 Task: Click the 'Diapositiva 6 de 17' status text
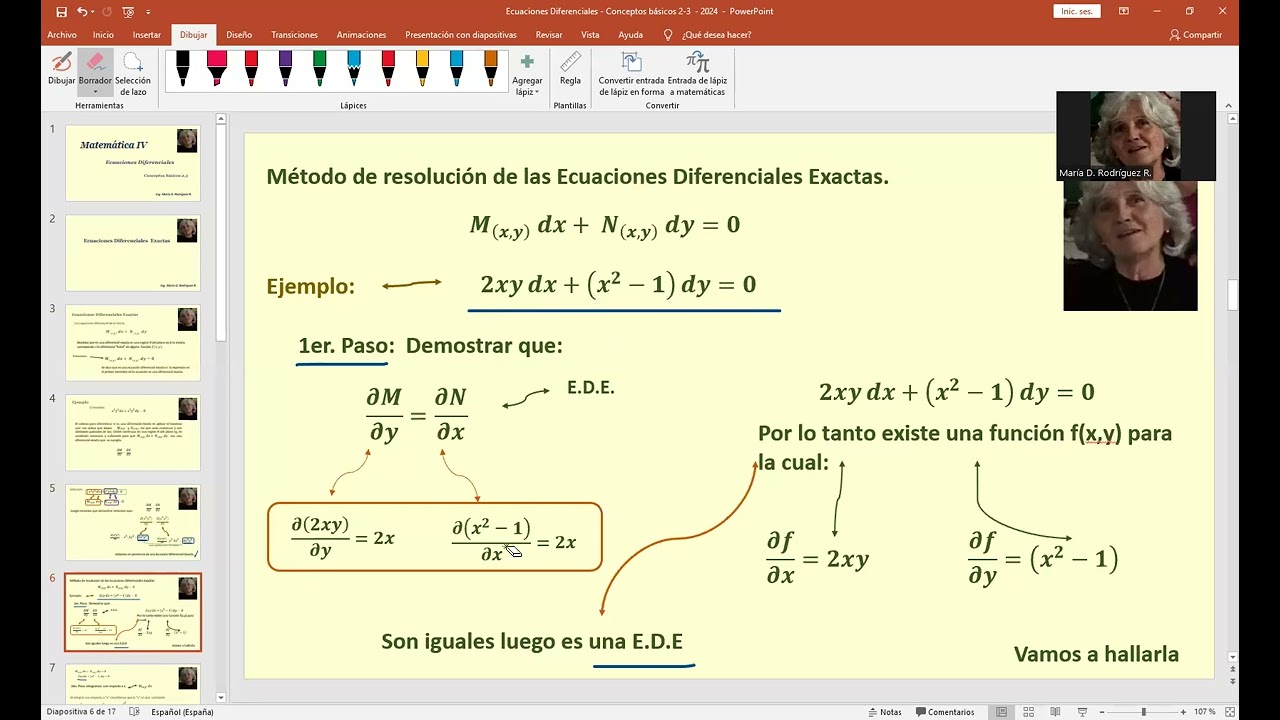(81, 712)
